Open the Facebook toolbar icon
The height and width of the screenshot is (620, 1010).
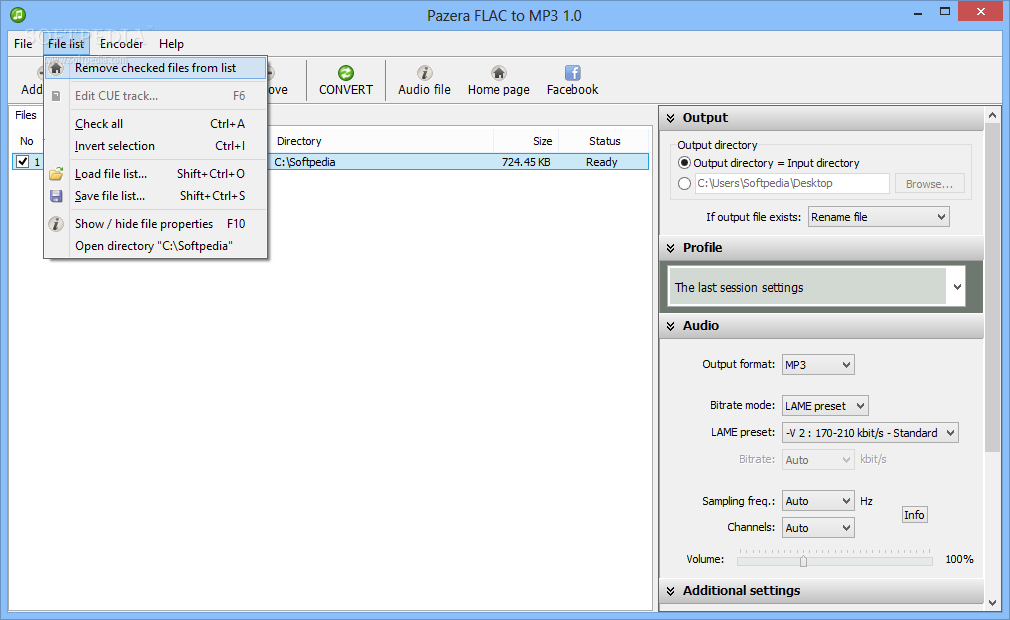(573, 73)
